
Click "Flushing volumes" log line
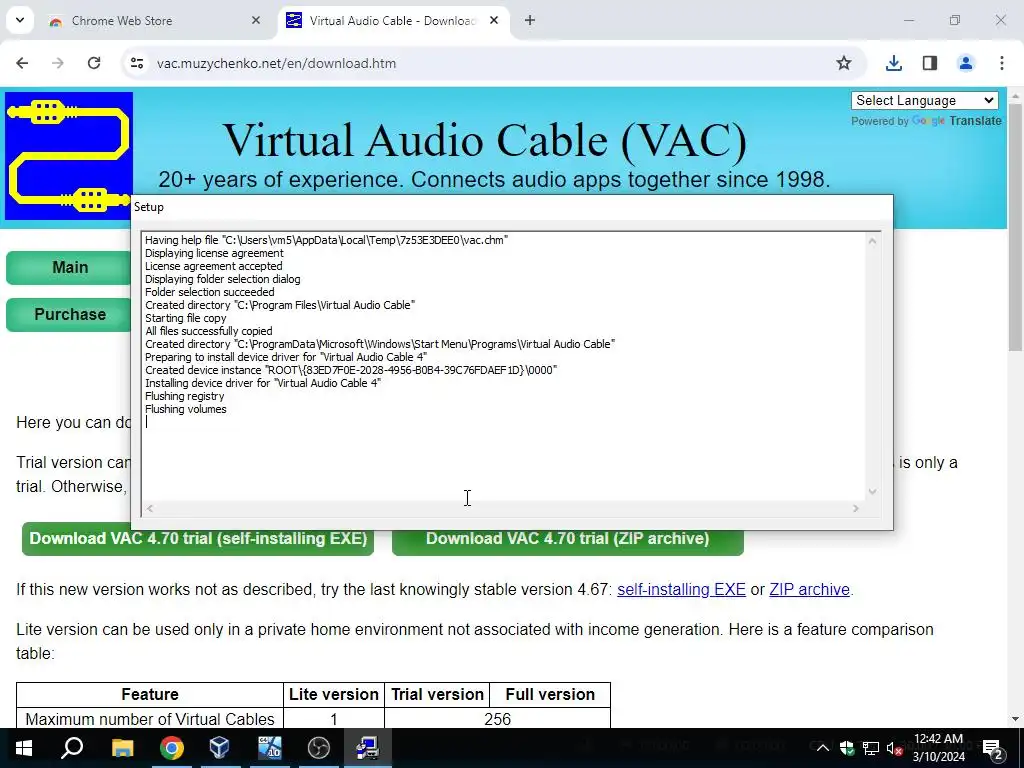click(x=185, y=409)
